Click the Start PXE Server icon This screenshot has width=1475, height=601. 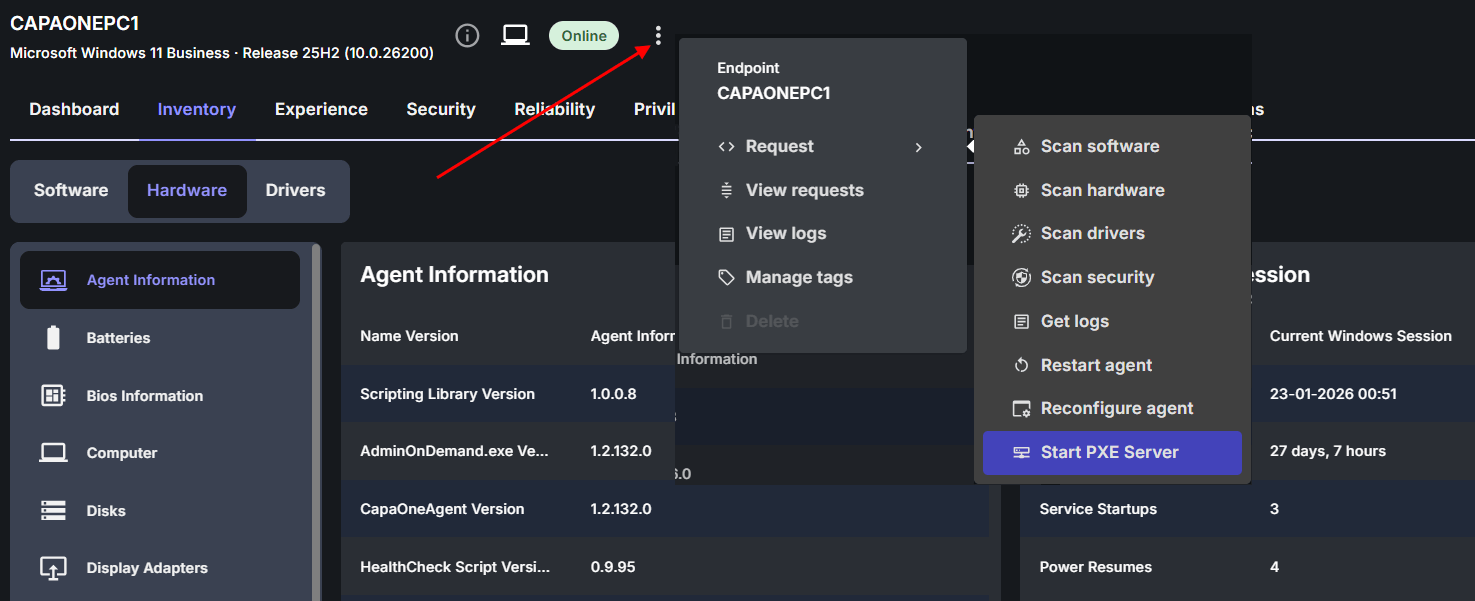coord(1021,453)
